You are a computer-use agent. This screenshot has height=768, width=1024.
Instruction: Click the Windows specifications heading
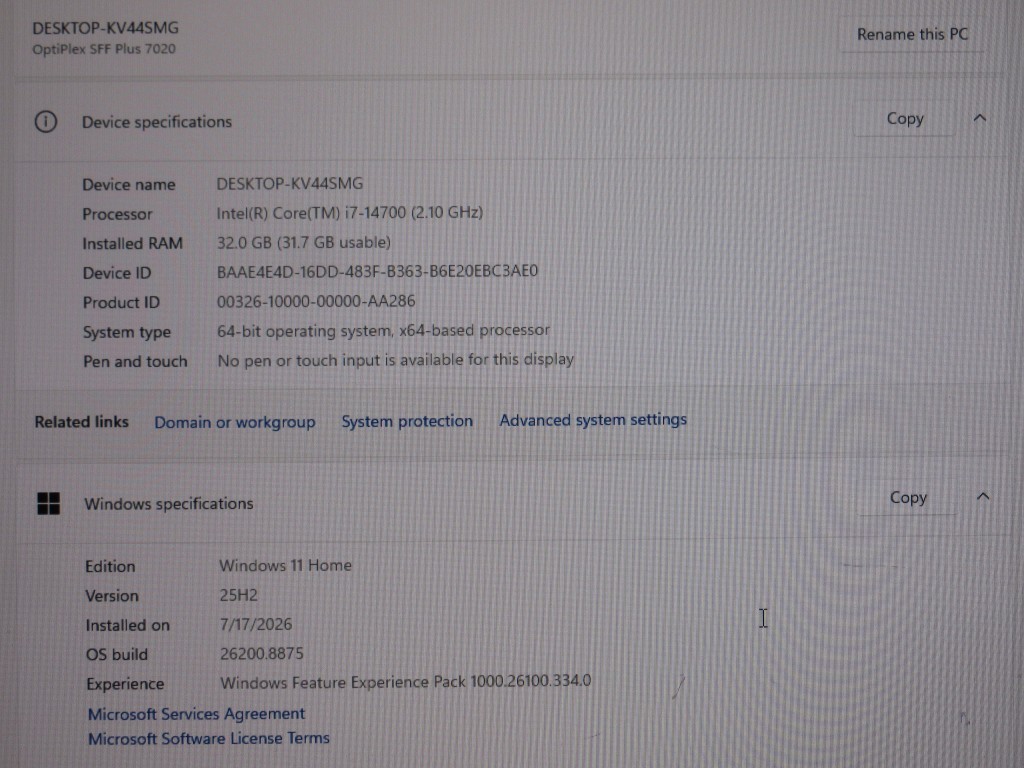click(168, 504)
